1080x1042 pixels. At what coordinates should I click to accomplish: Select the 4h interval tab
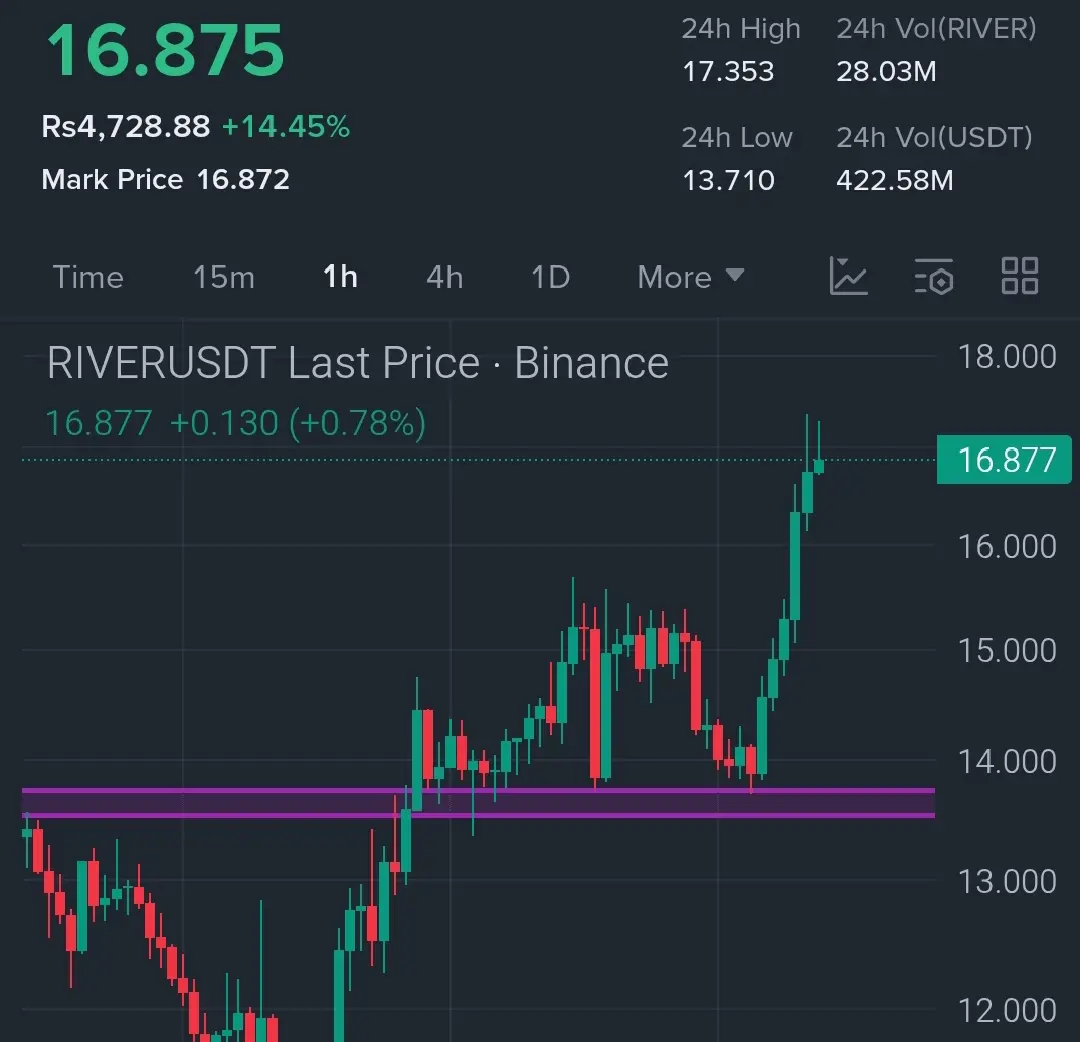pos(444,278)
